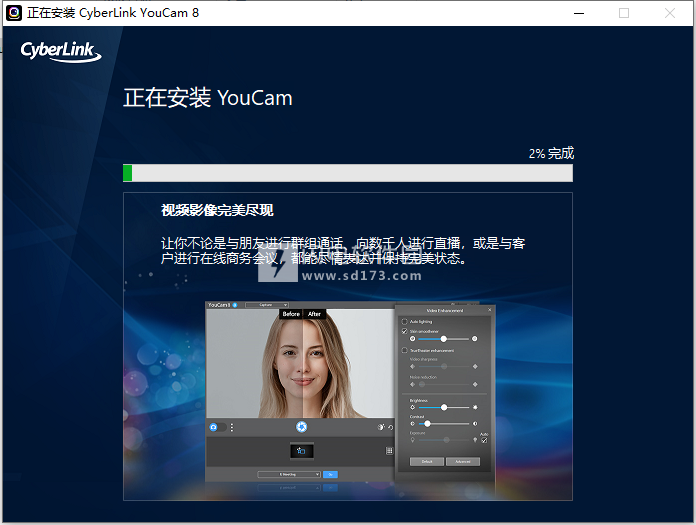Click the green installation progress bar

tap(348, 173)
